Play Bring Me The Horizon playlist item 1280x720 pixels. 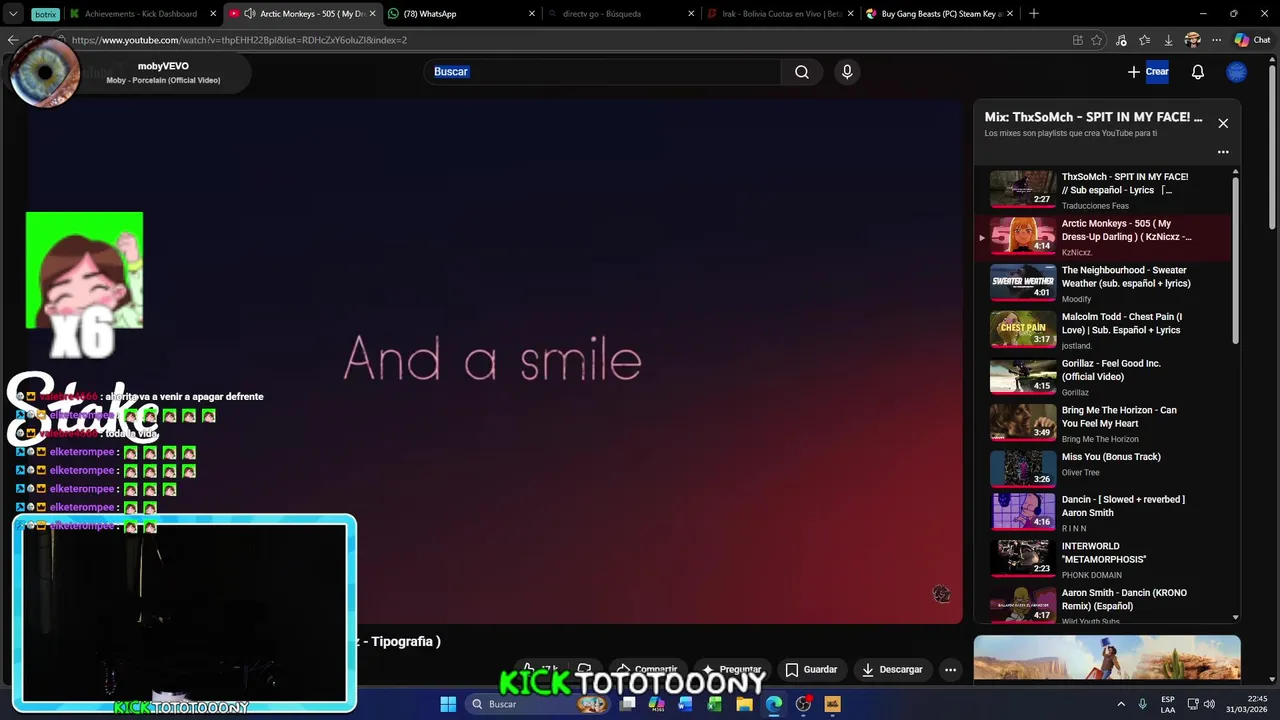click(x=1105, y=424)
